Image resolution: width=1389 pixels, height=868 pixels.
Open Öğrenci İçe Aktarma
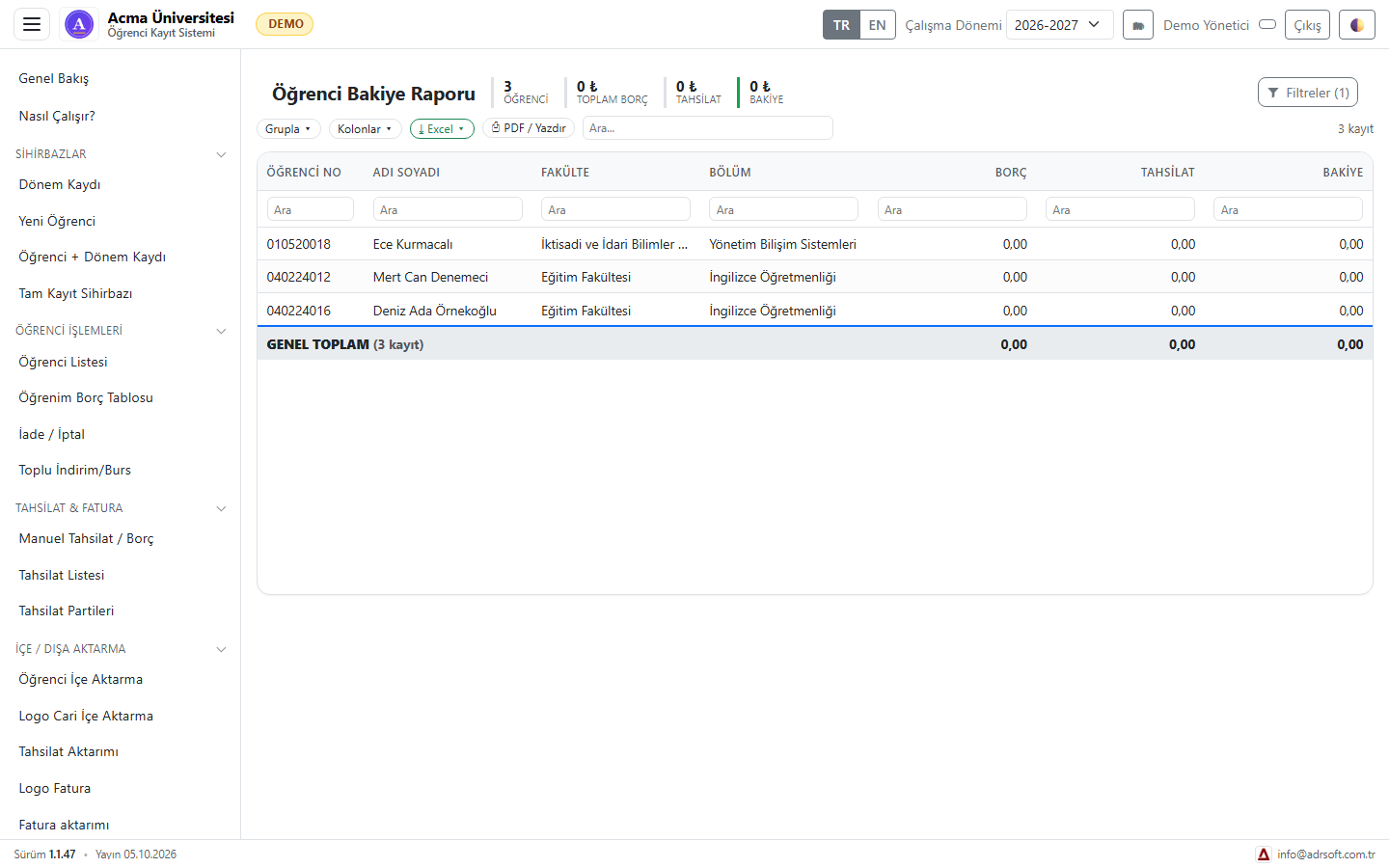pyautogui.click(x=81, y=679)
